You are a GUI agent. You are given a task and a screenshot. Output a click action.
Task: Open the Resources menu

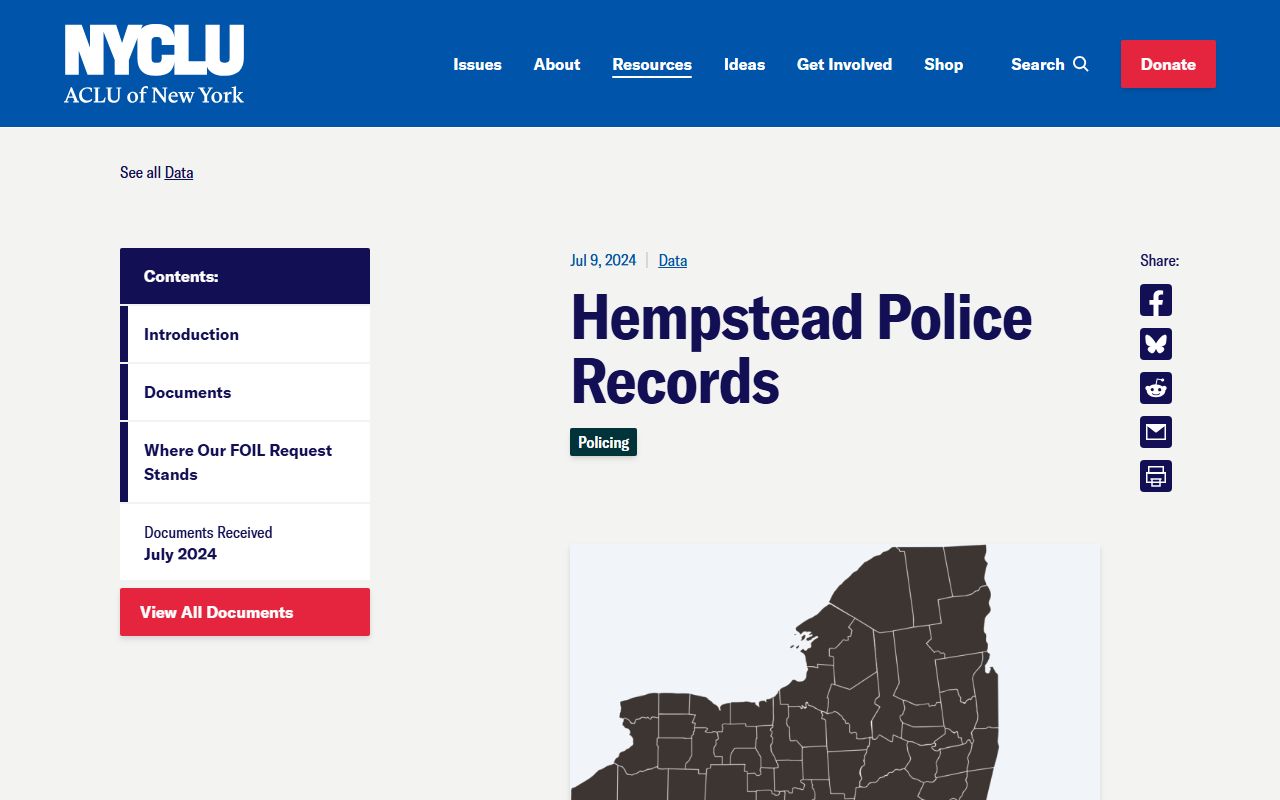click(652, 64)
